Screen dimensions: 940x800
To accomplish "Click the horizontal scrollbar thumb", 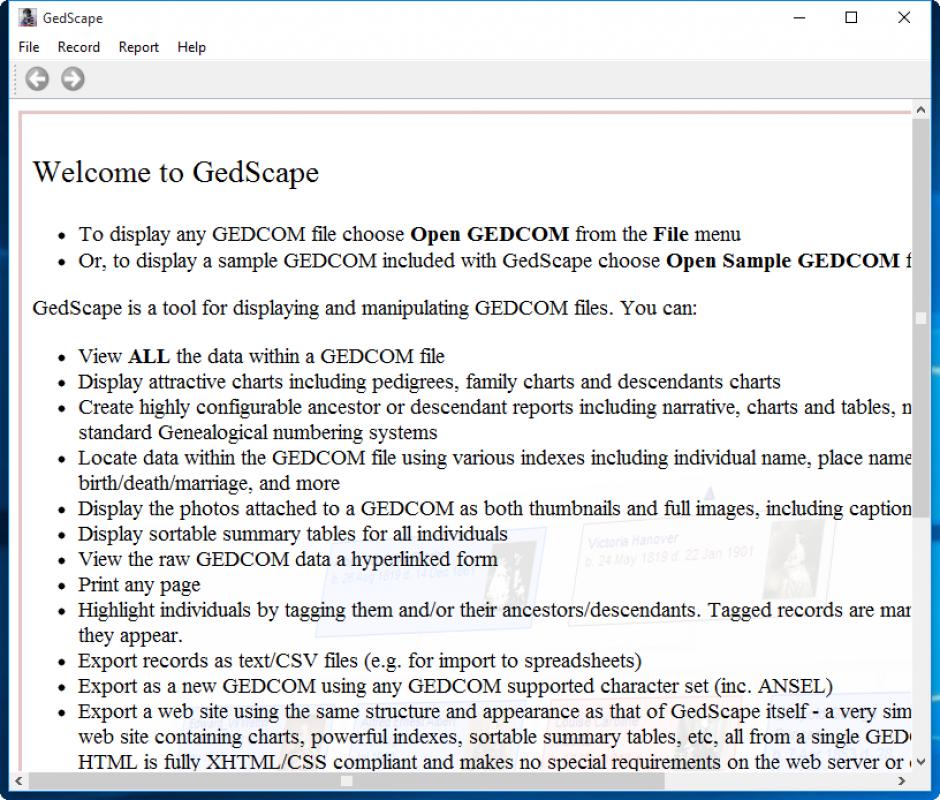I will point(347,781).
